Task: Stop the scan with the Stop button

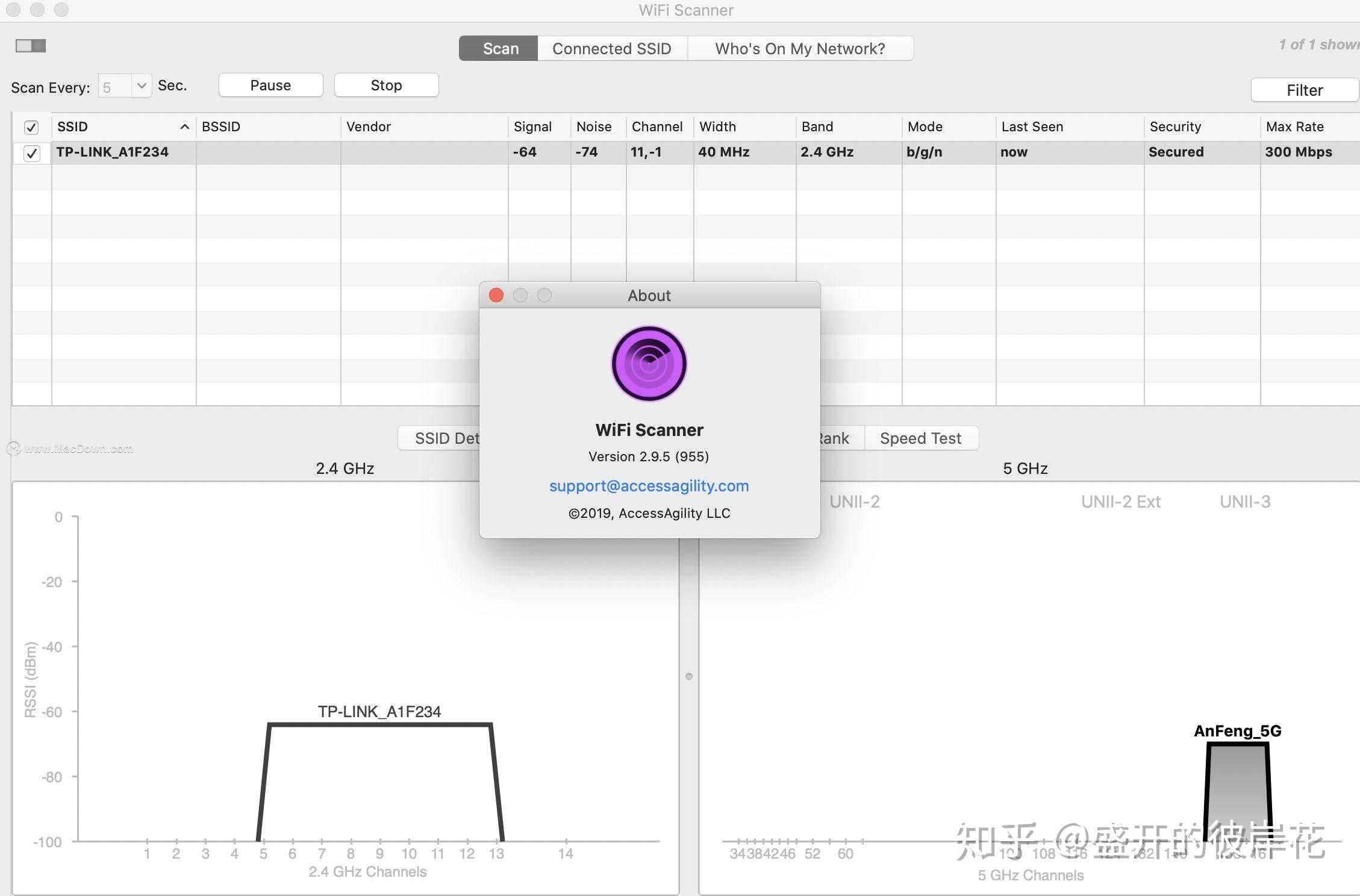Action: click(386, 85)
